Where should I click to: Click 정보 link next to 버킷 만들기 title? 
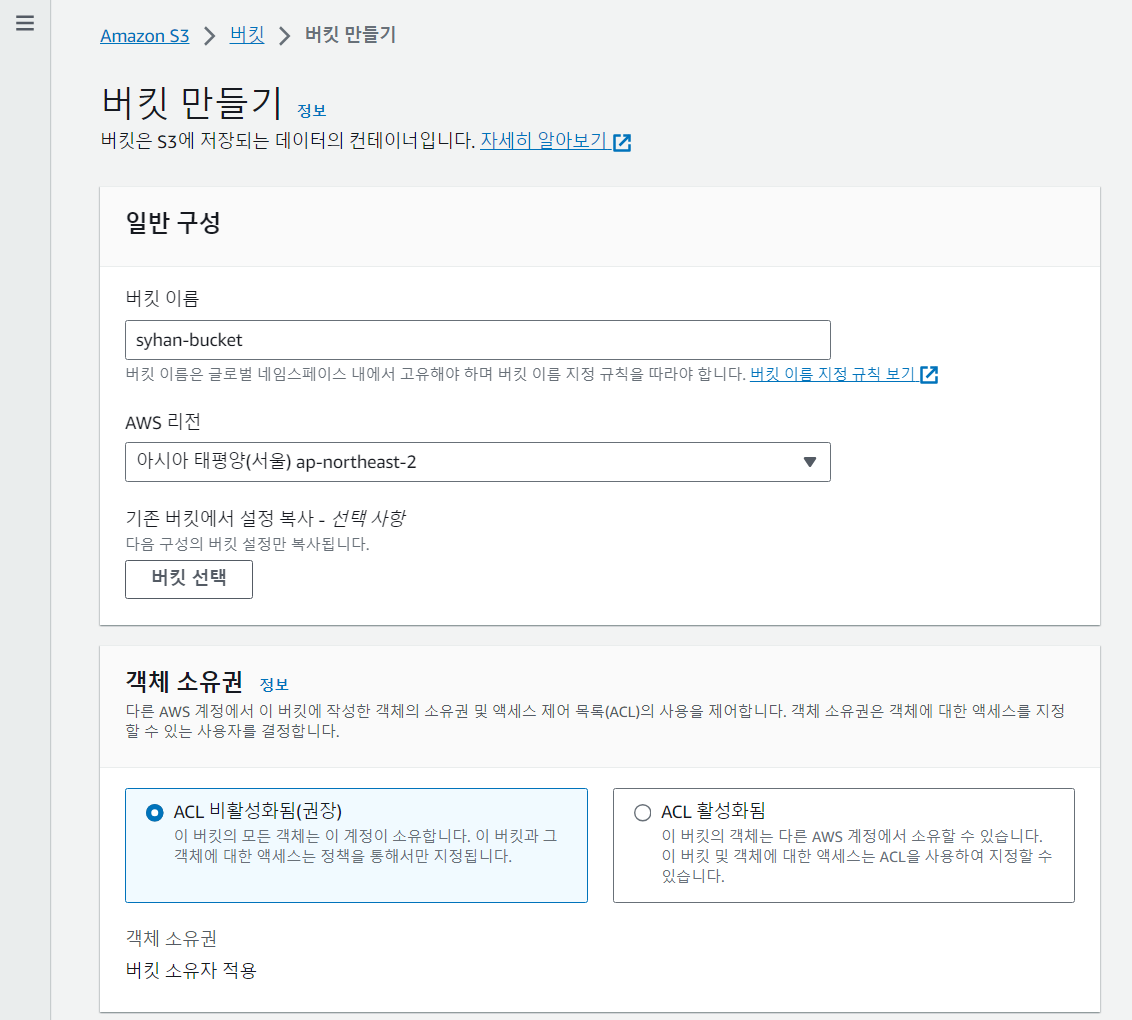(312, 110)
